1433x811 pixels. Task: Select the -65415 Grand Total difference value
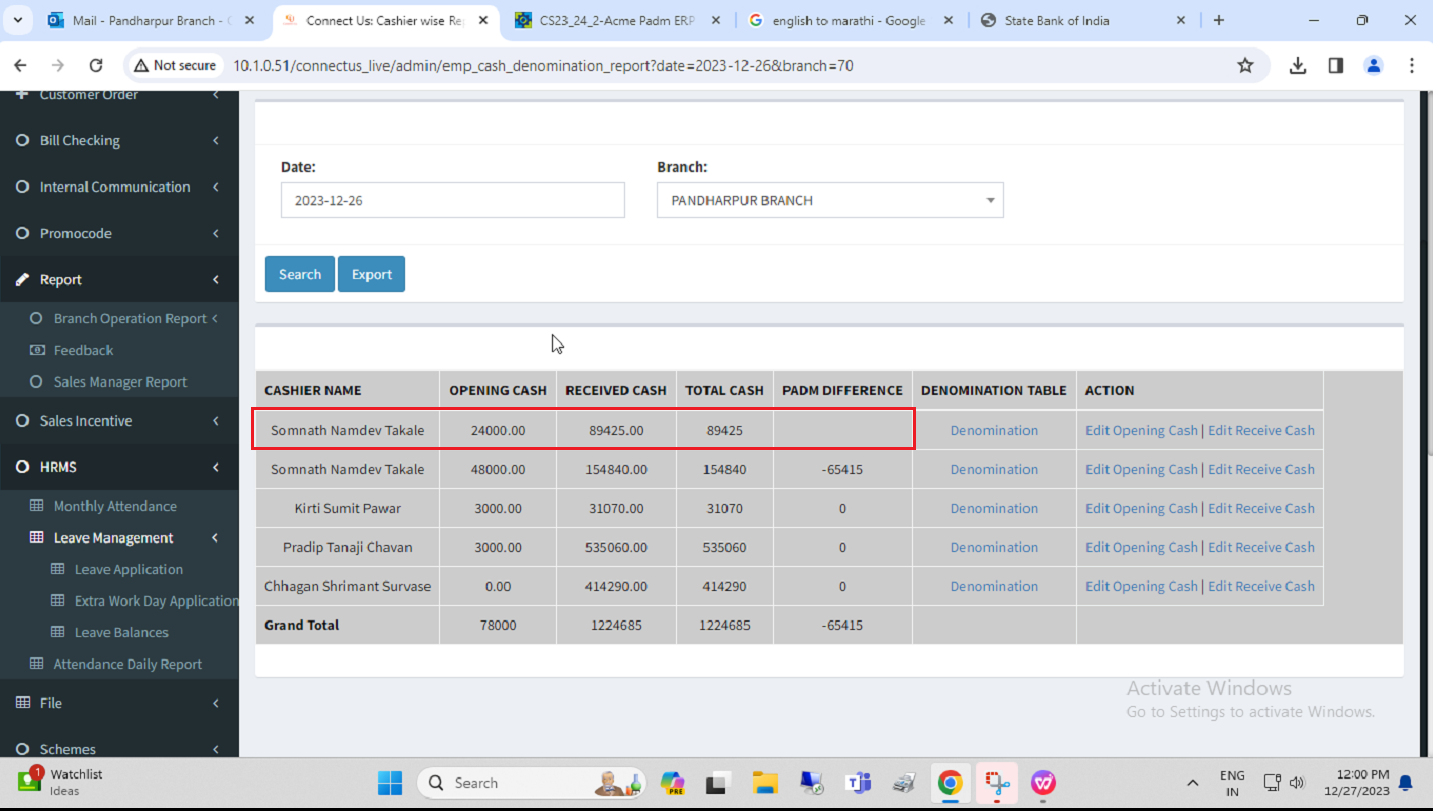842,625
